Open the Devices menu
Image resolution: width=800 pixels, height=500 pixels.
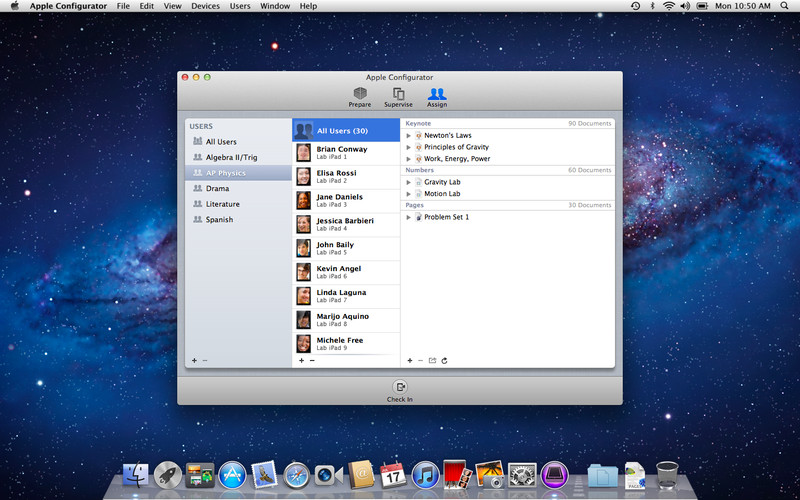coord(205,6)
